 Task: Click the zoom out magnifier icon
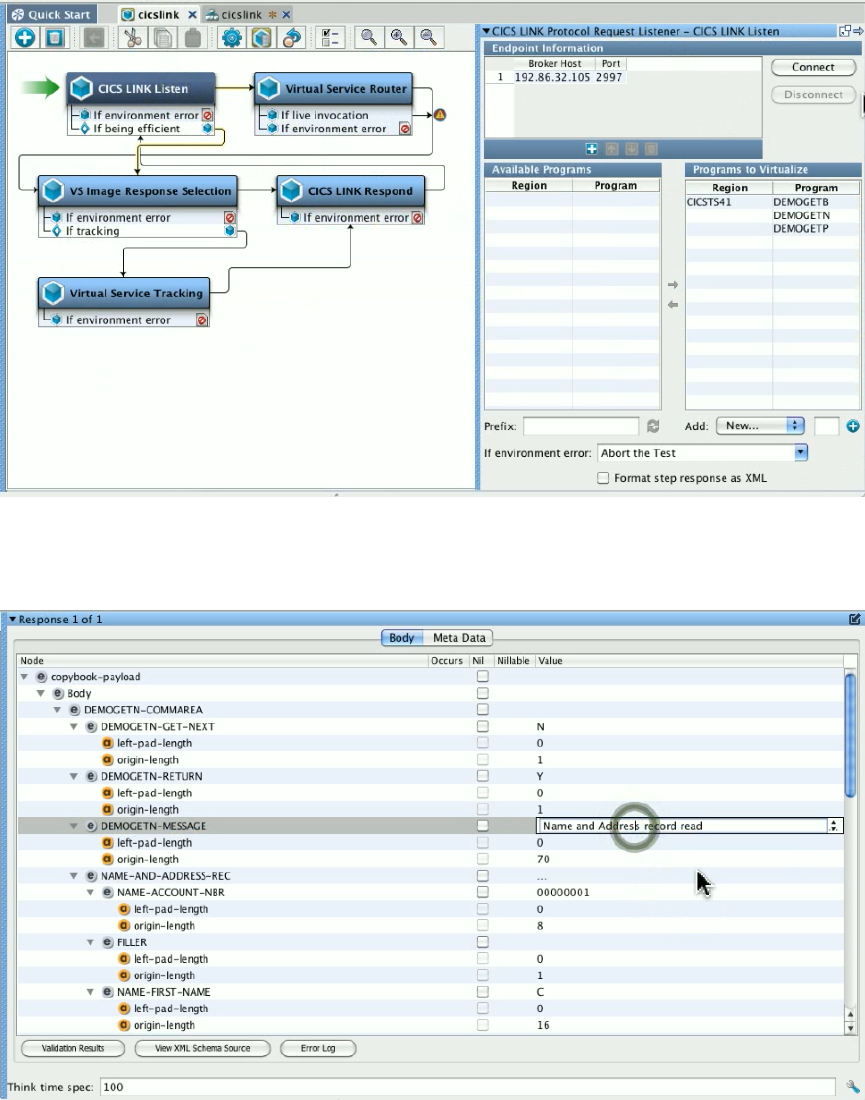429,37
